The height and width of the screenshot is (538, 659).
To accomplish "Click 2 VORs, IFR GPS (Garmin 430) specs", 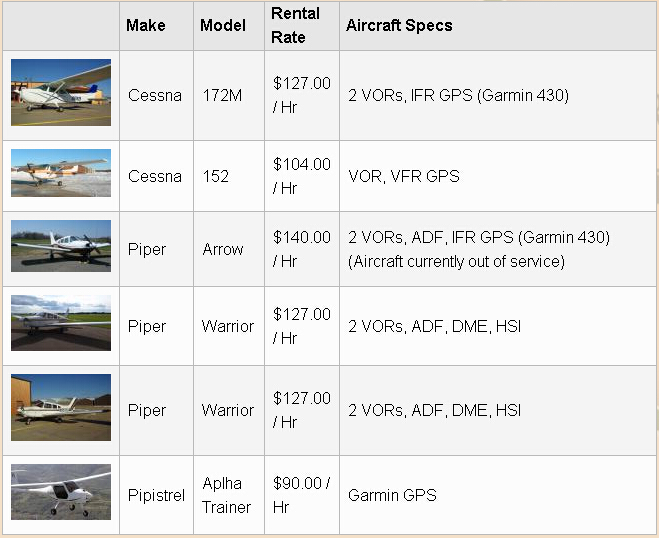I will 459,95.
